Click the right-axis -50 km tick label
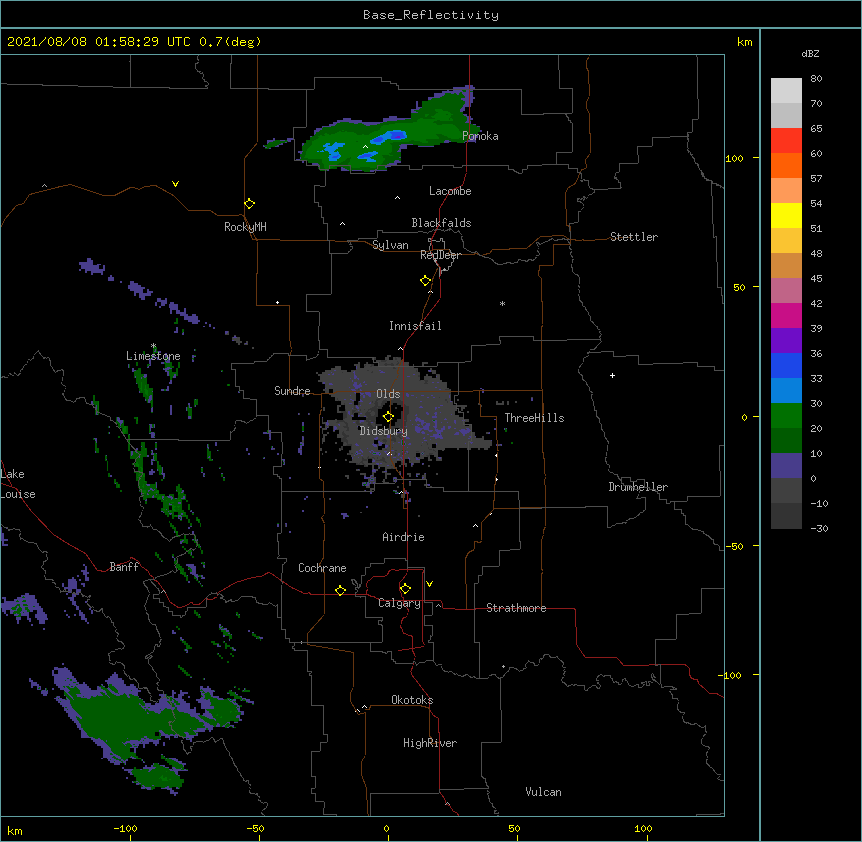 pos(734,546)
